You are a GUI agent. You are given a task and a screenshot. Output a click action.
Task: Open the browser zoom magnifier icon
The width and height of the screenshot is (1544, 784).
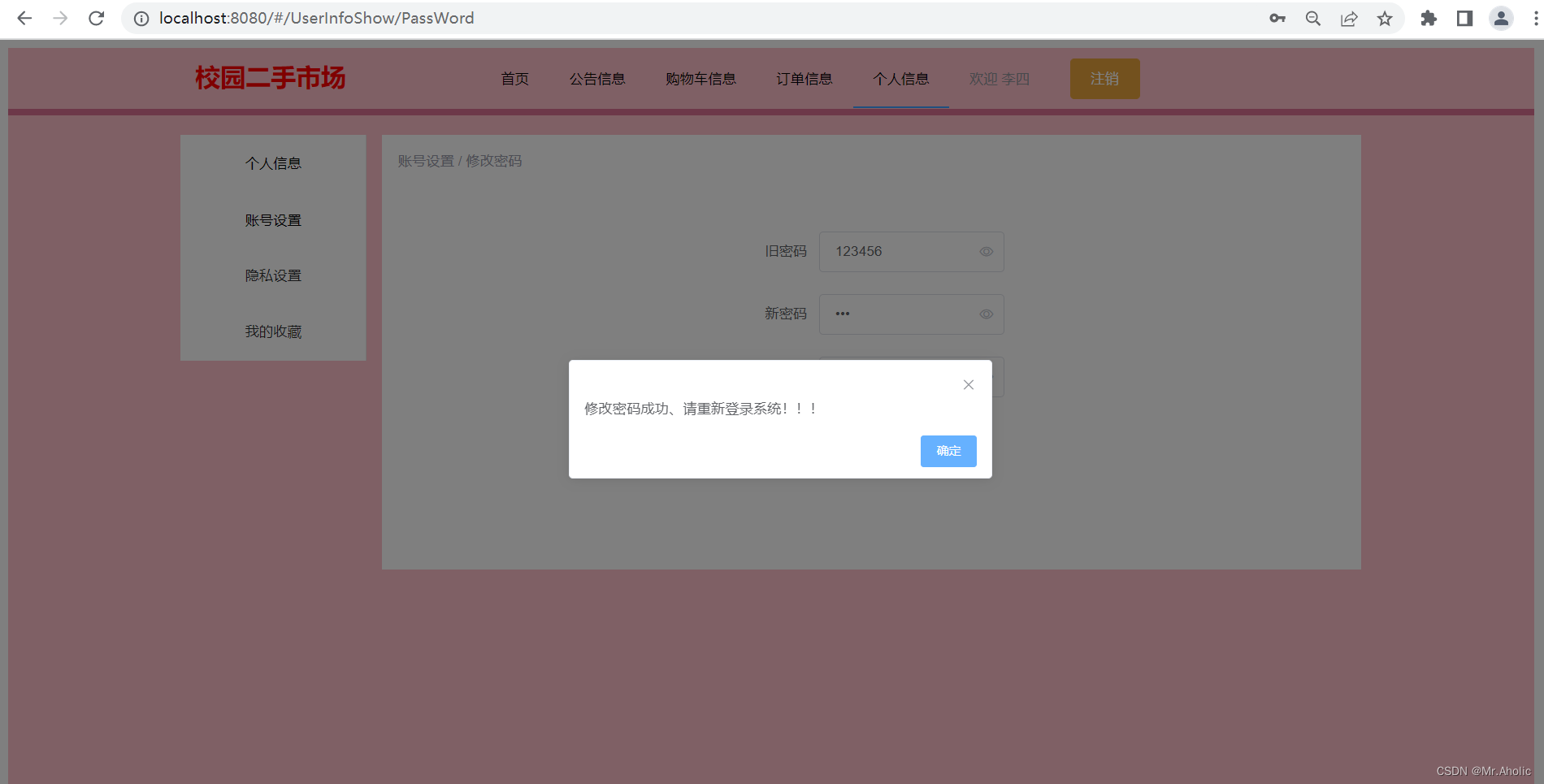1313,18
